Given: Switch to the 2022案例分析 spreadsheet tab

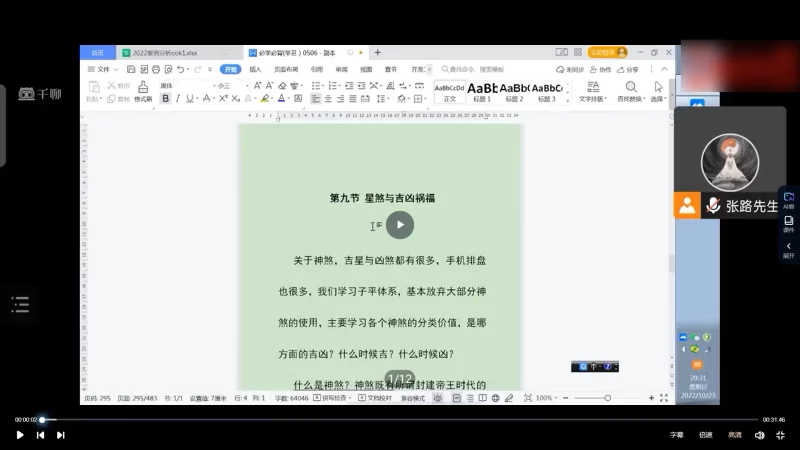Looking at the screenshot, I should 162,52.
